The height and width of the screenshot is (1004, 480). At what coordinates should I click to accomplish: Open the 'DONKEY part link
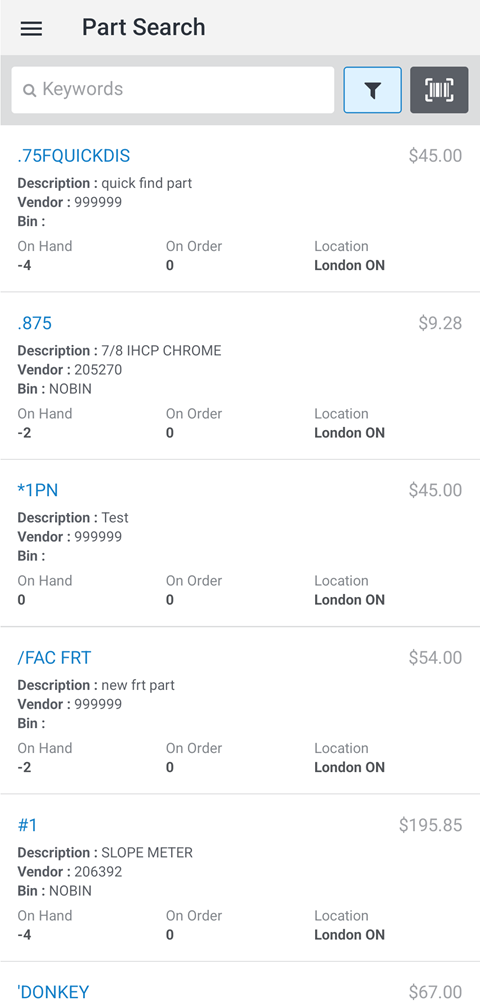[53, 992]
